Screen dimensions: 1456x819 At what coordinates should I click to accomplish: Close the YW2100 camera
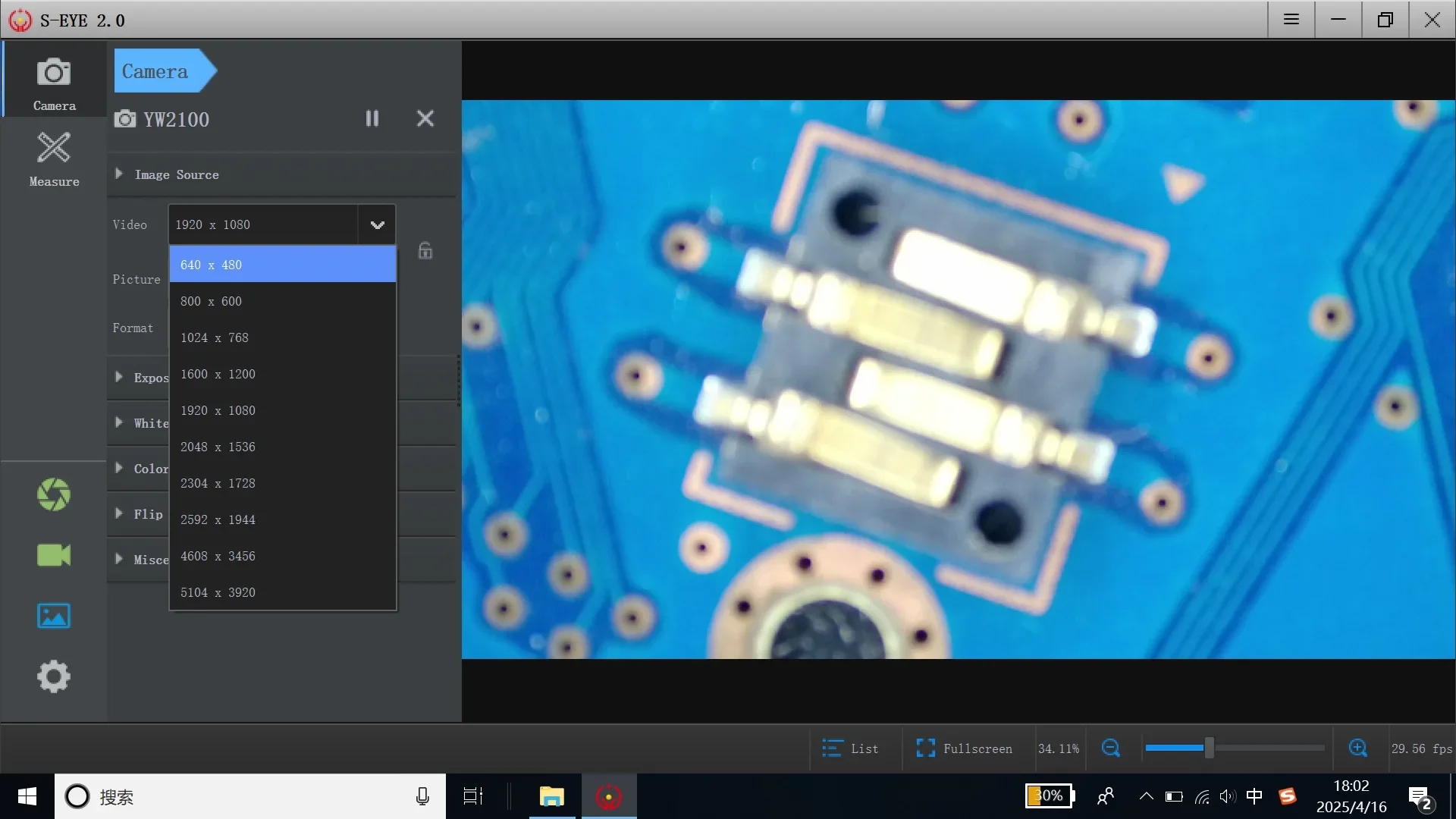tap(425, 118)
